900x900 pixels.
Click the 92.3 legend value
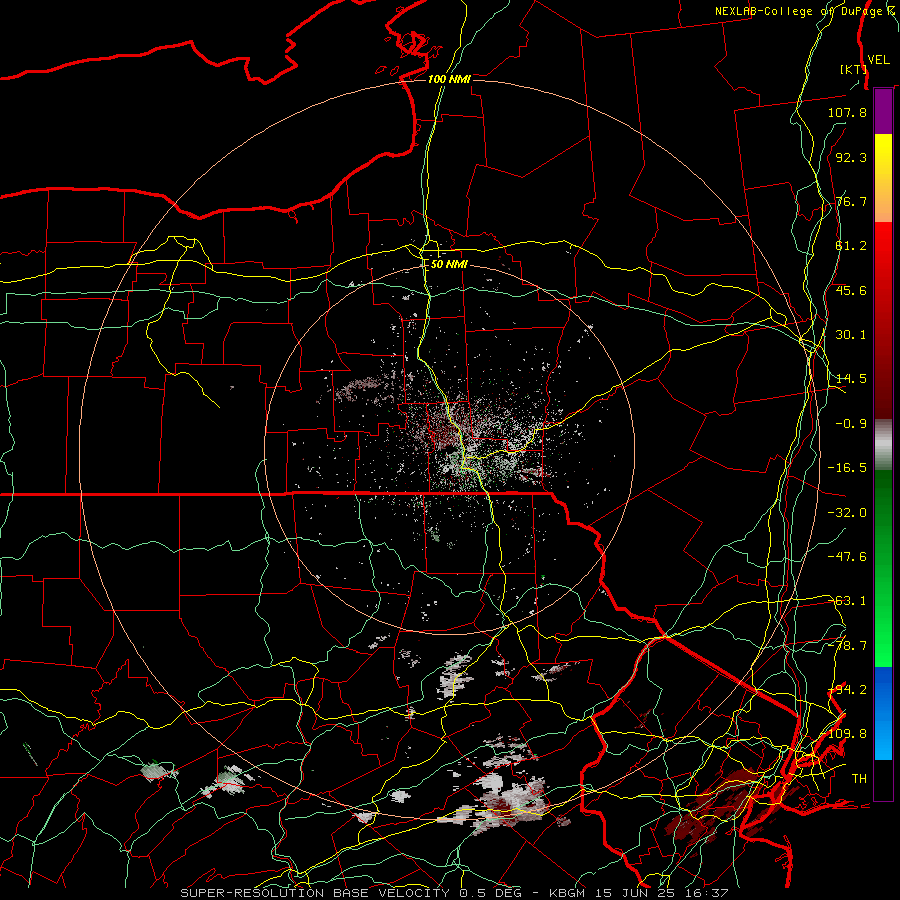tap(851, 157)
